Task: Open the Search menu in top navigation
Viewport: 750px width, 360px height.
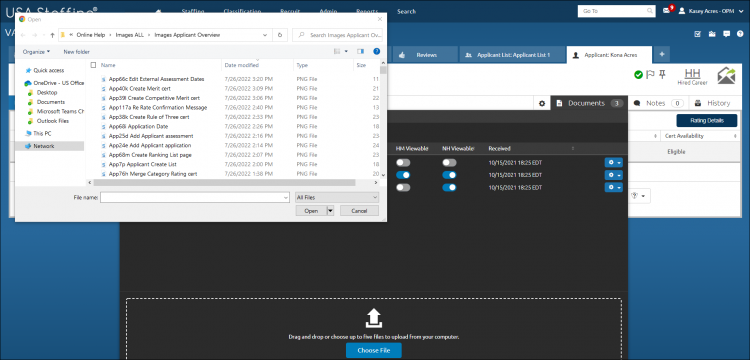Action: point(406,11)
